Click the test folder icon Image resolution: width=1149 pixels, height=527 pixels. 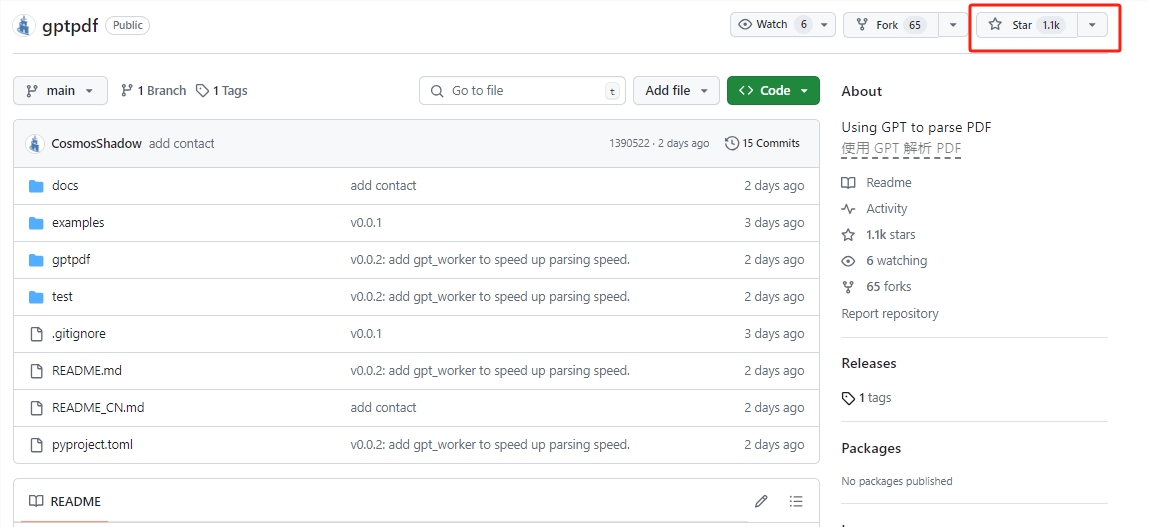(36, 297)
